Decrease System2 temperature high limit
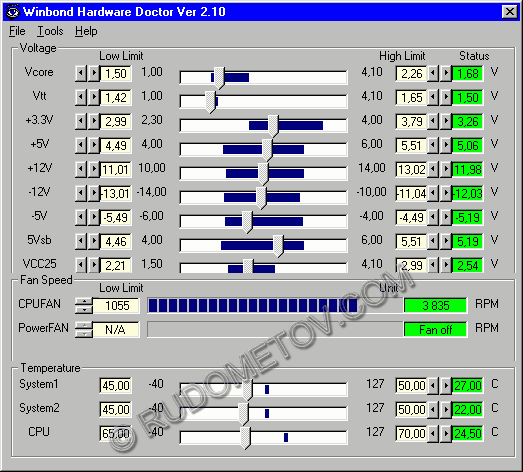The image size is (523, 472). 433,410
